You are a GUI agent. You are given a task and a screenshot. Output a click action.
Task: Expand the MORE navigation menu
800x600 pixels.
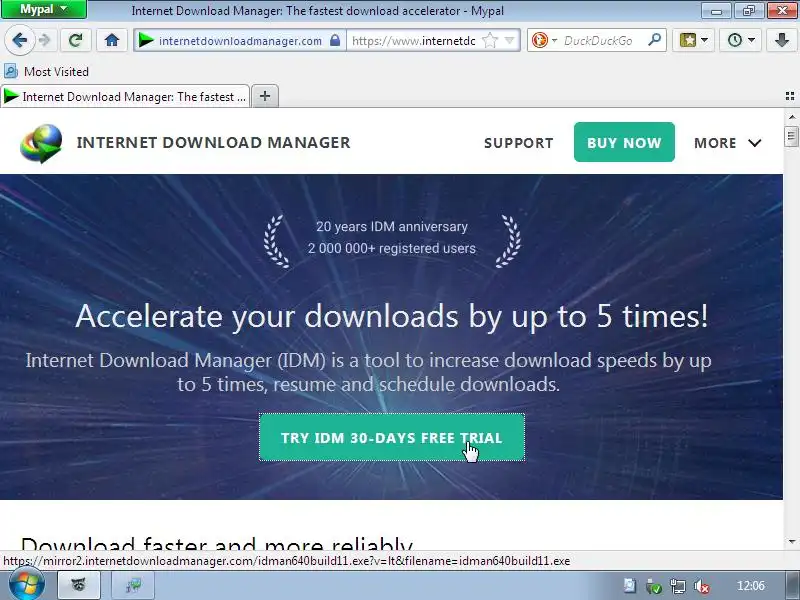coord(728,143)
